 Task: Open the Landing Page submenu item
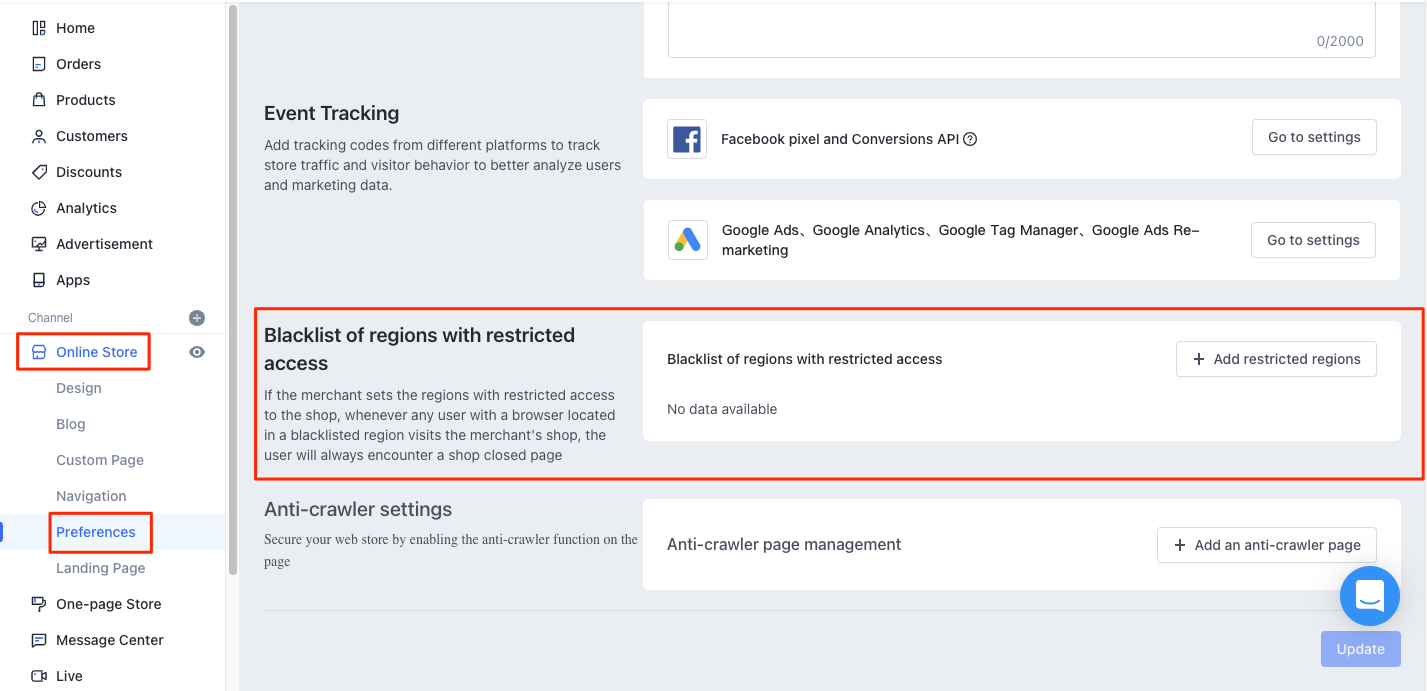pyautogui.click(x=100, y=568)
